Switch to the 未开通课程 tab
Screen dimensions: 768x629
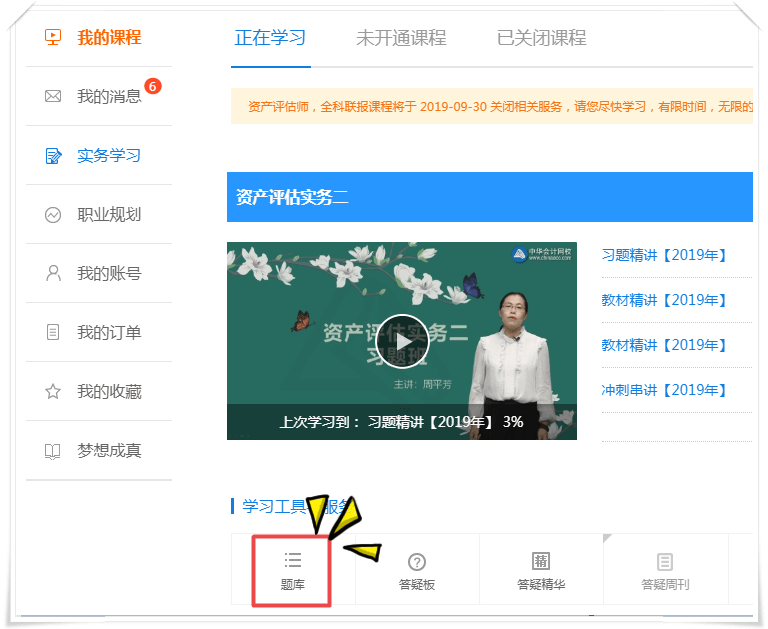(x=401, y=38)
